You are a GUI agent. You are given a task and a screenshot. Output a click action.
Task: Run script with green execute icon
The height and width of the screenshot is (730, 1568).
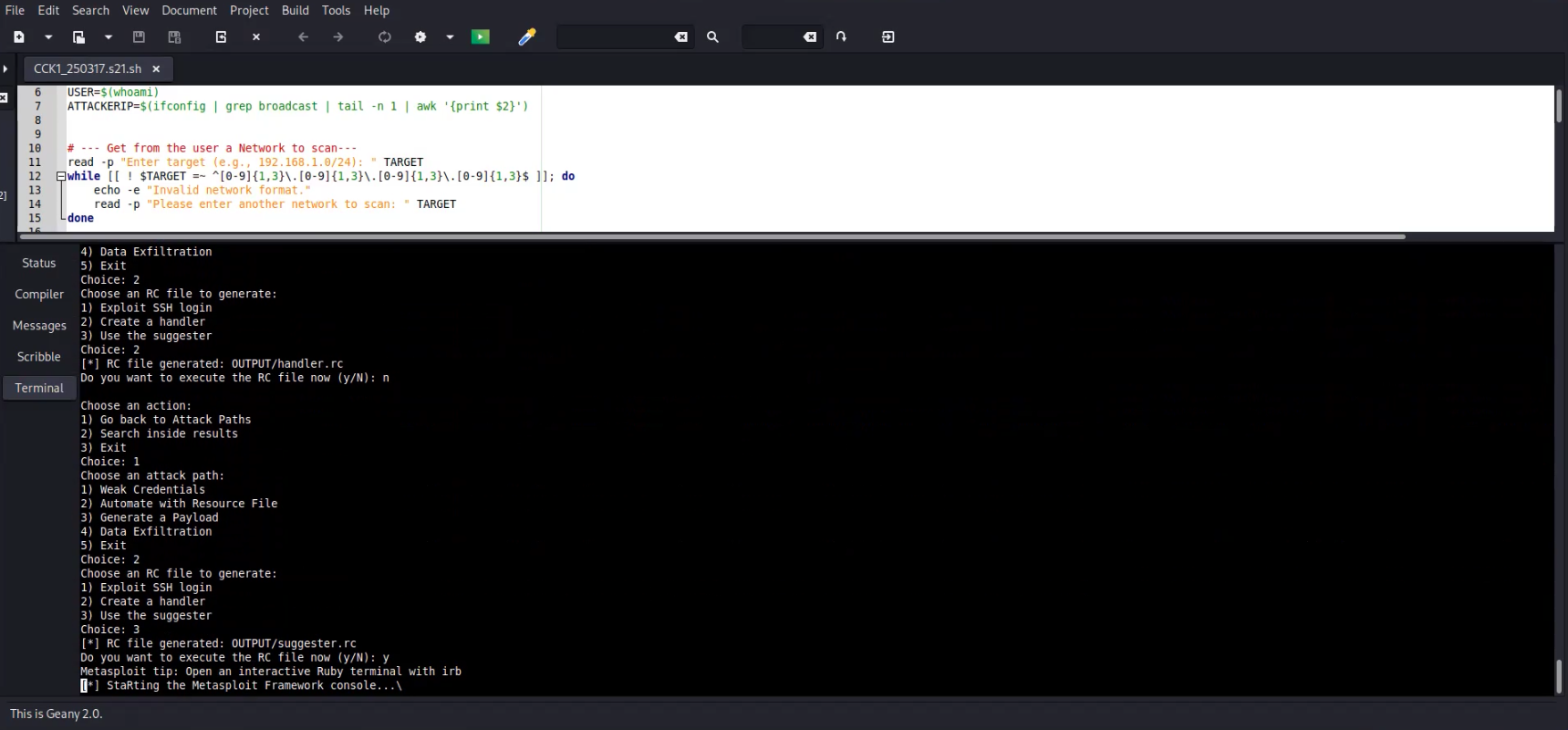pos(481,37)
